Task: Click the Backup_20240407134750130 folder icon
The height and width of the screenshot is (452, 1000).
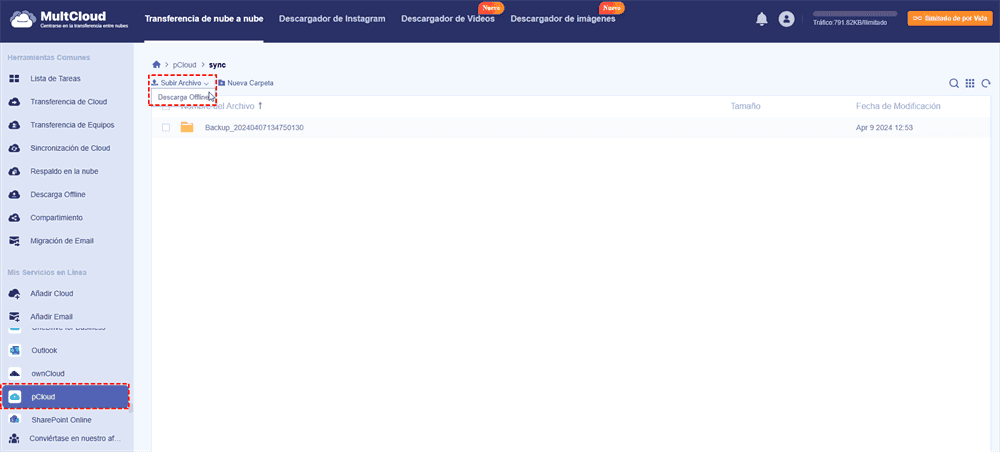Action: point(187,128)
